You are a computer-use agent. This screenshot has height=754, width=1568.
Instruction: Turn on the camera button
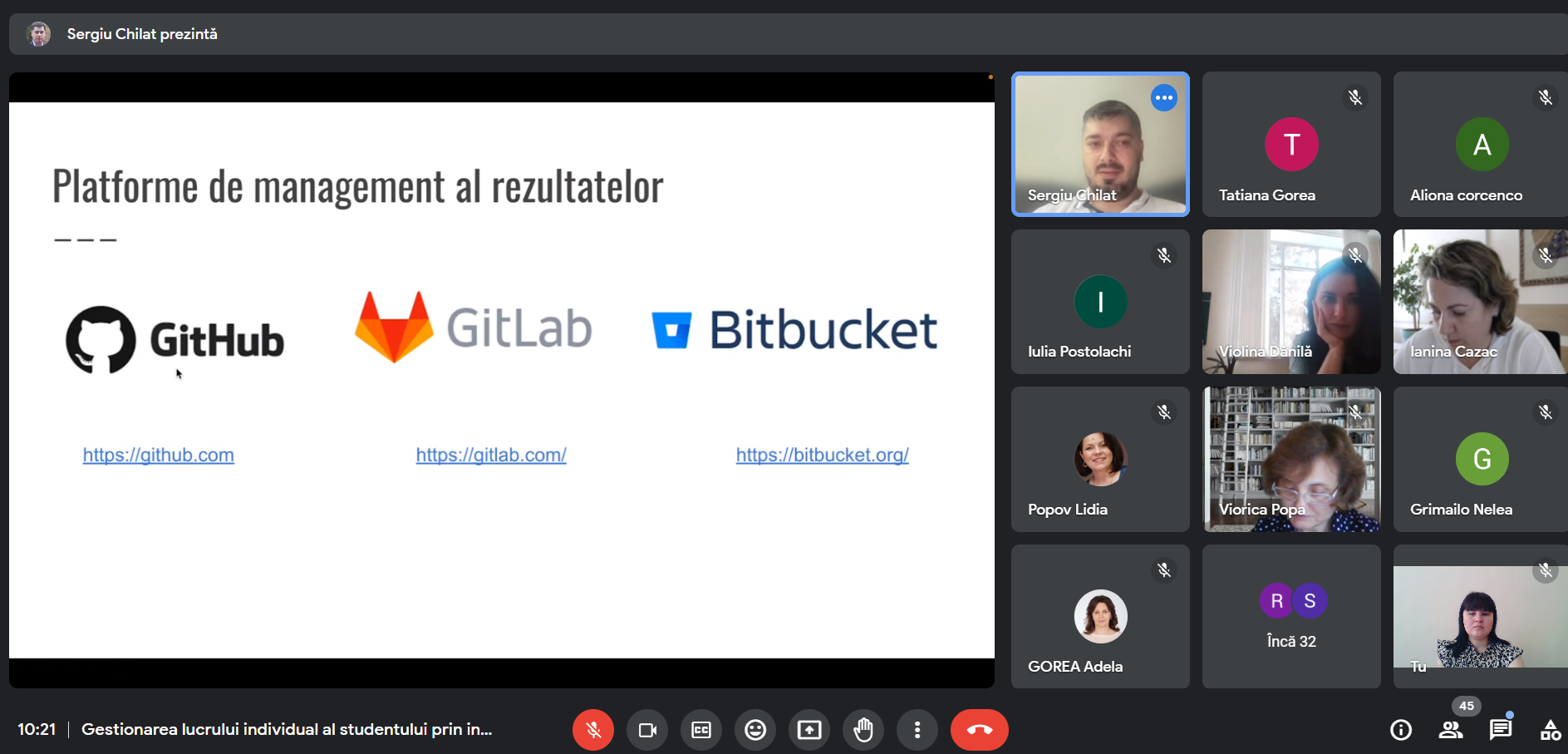(647, 730)
